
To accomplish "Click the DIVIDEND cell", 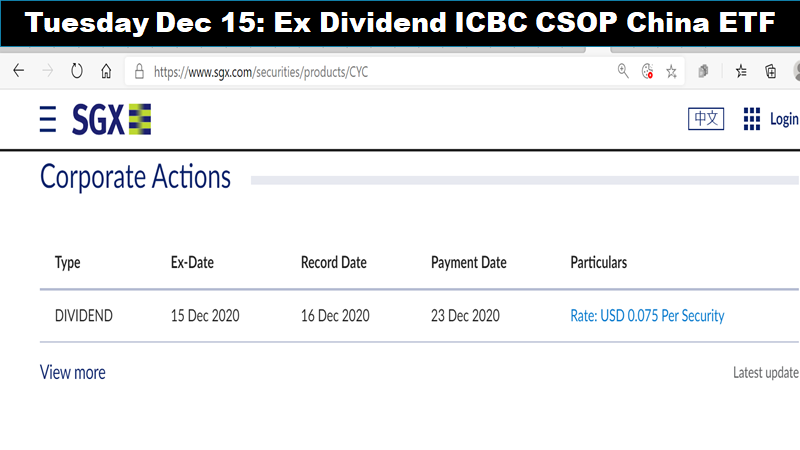I will pos(84,316).
